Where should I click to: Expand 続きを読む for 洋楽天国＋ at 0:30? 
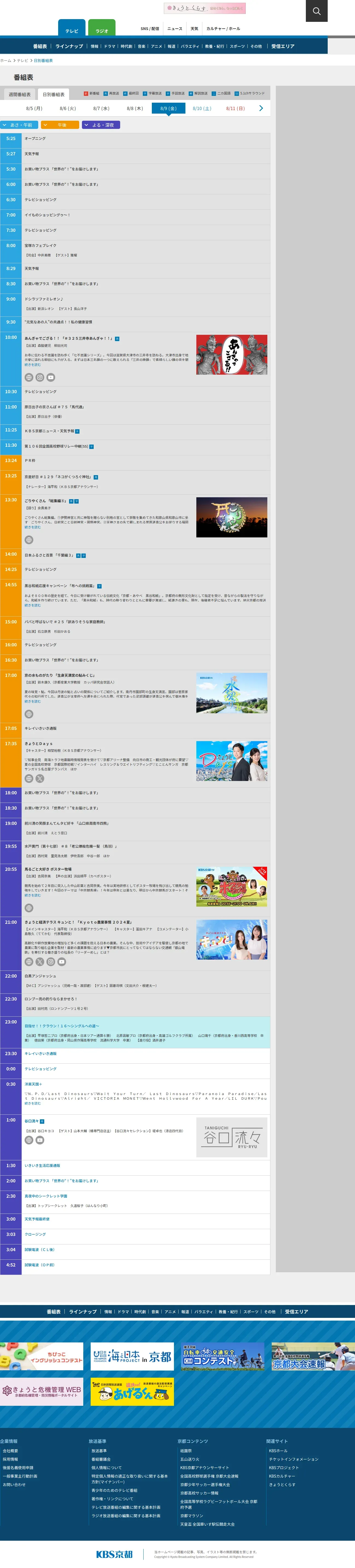[33, 1103]
